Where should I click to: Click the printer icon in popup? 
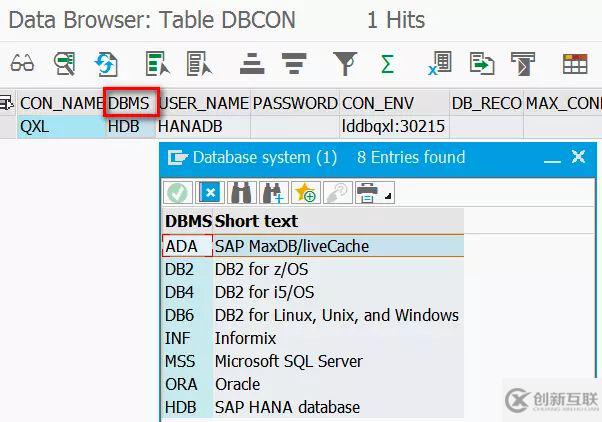(368, 193)
